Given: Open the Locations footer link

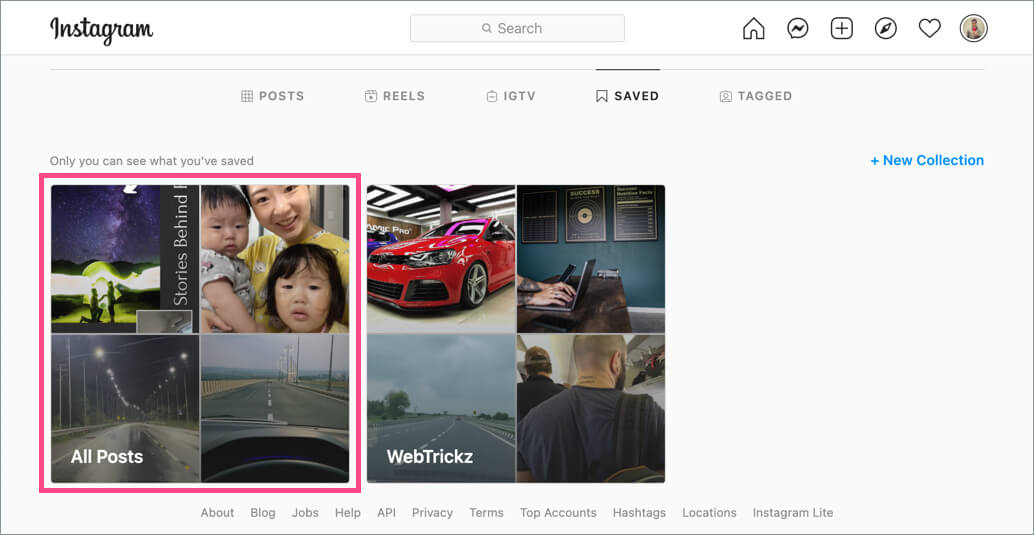Looking at the screenshot, I should click(709, 513).
